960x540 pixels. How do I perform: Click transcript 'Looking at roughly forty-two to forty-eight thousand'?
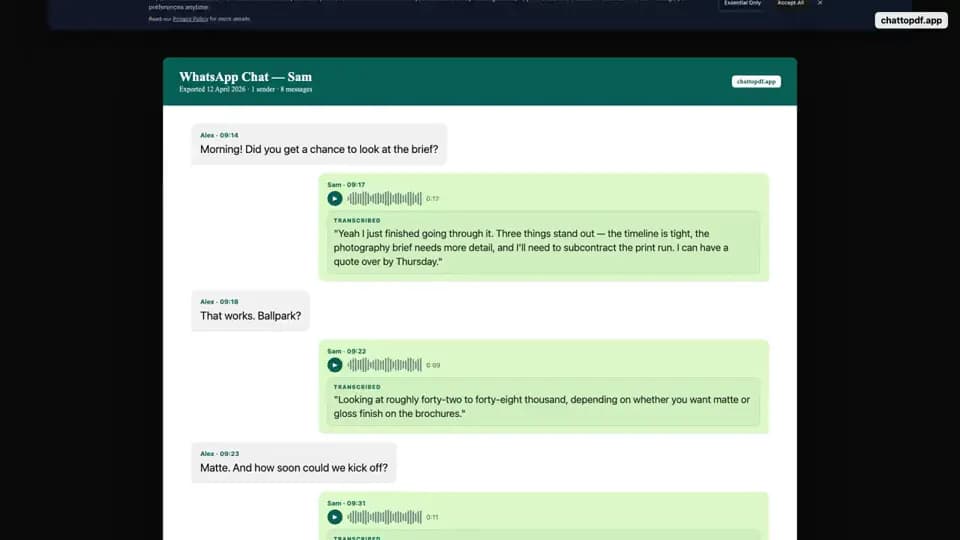click(542, 407)
